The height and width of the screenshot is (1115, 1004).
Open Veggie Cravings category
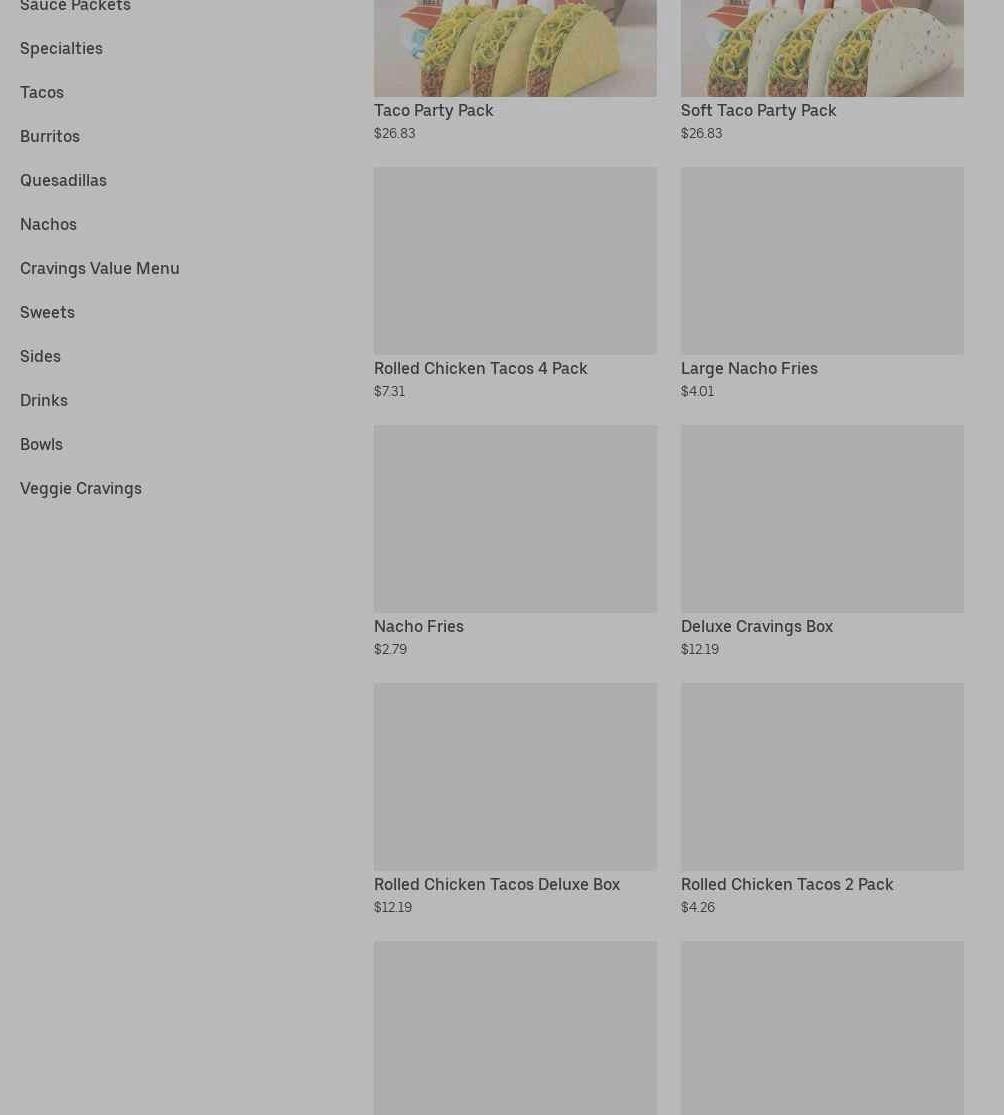pyautogui.click(x=81, y=489)
